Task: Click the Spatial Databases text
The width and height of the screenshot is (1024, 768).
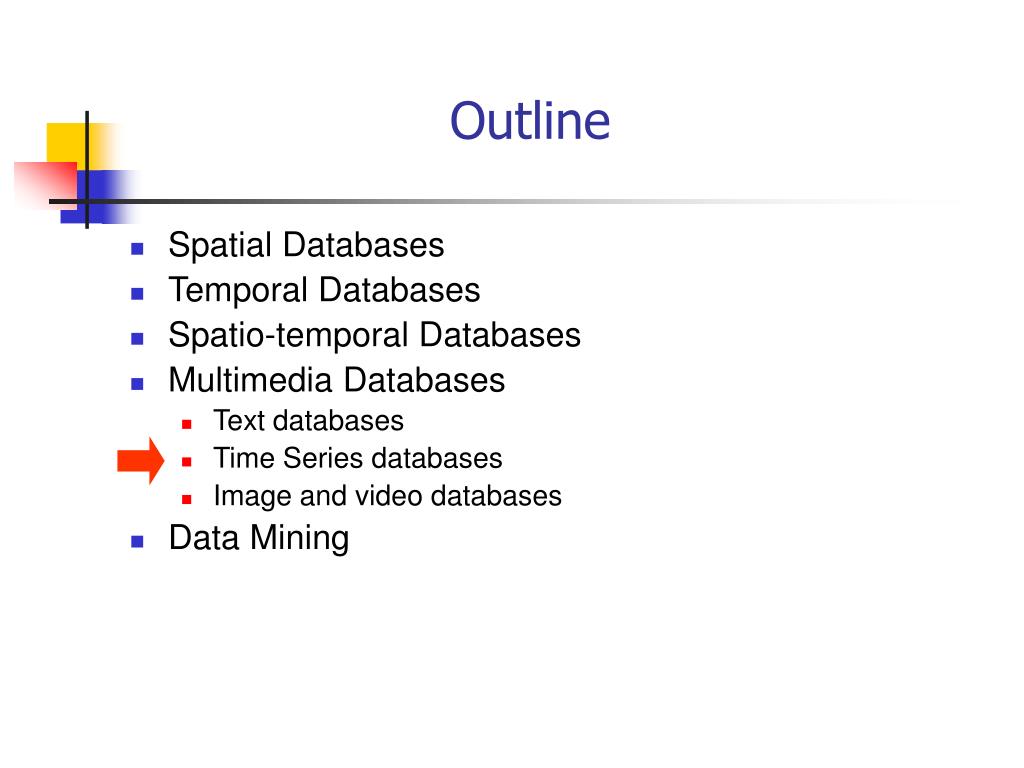Action: click(x=306, y=246)
